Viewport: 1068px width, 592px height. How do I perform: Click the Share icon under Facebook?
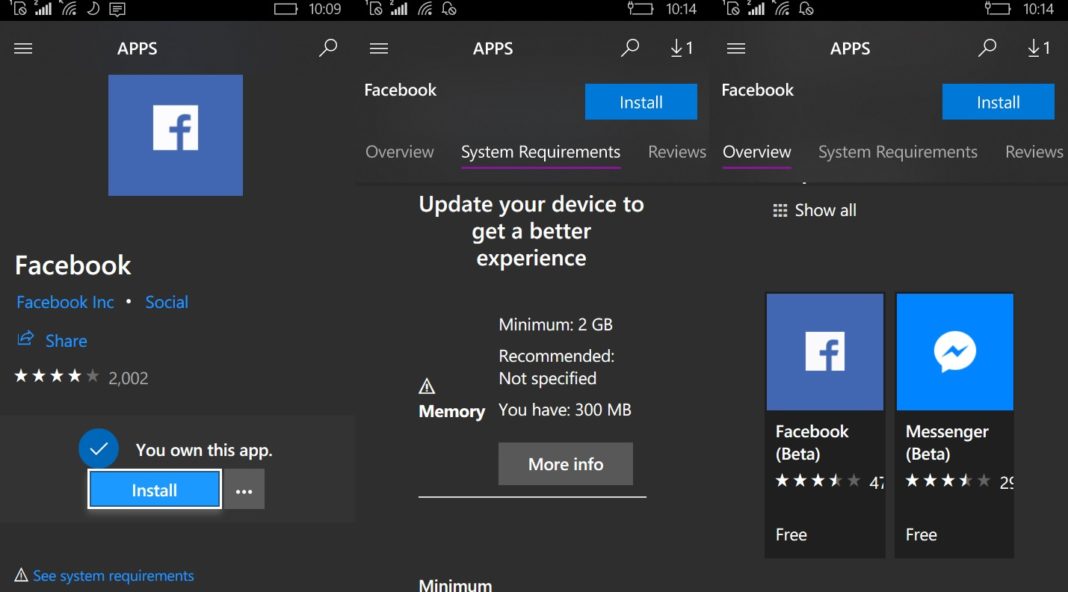coord(26,340)
